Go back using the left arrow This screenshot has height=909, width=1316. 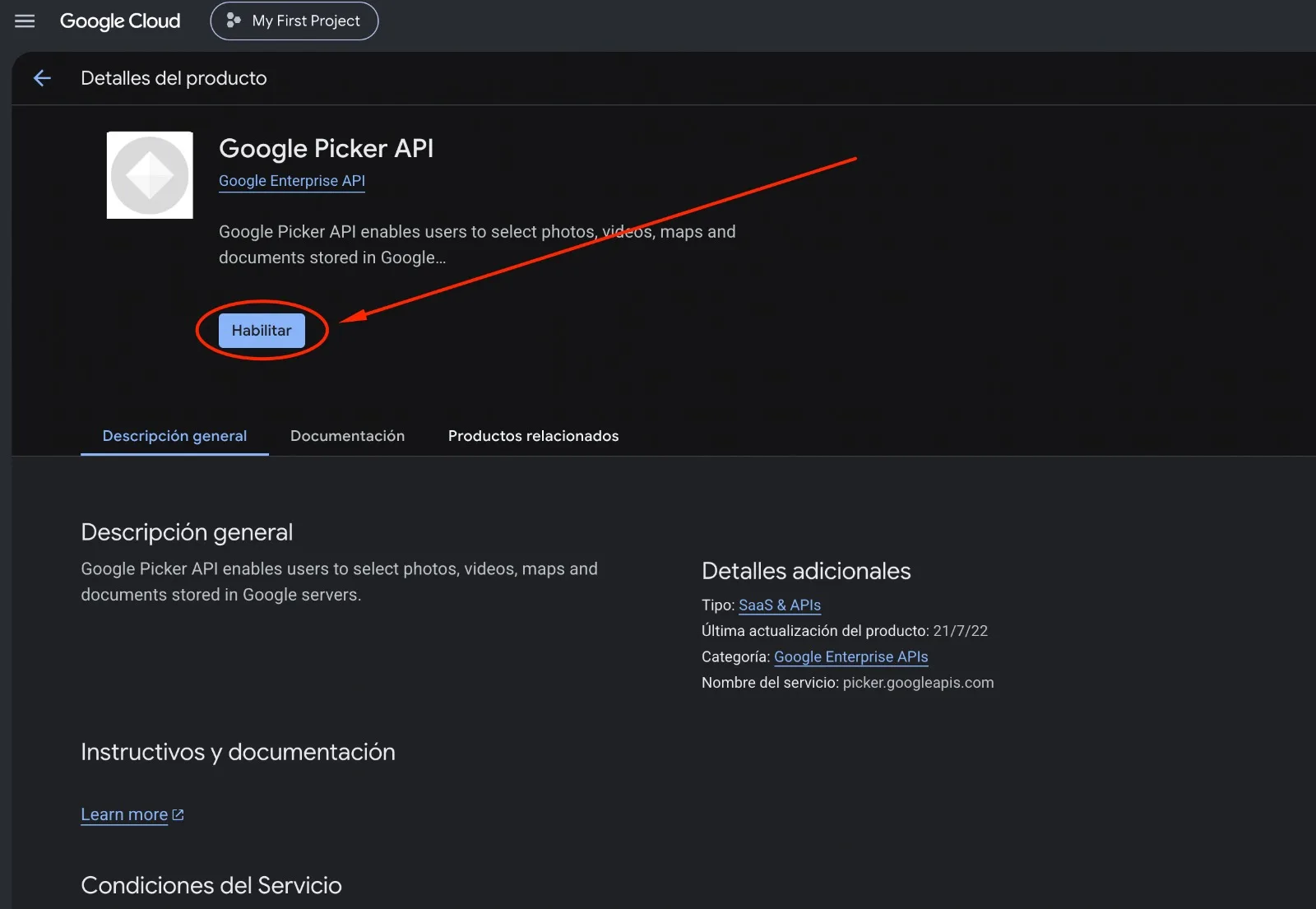click(42, 78)
